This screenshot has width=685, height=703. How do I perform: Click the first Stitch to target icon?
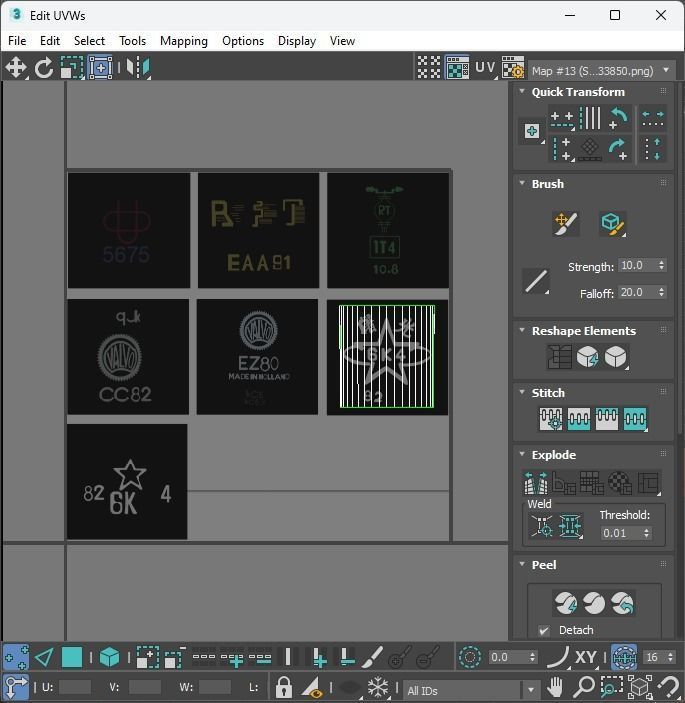click(551, 419)
